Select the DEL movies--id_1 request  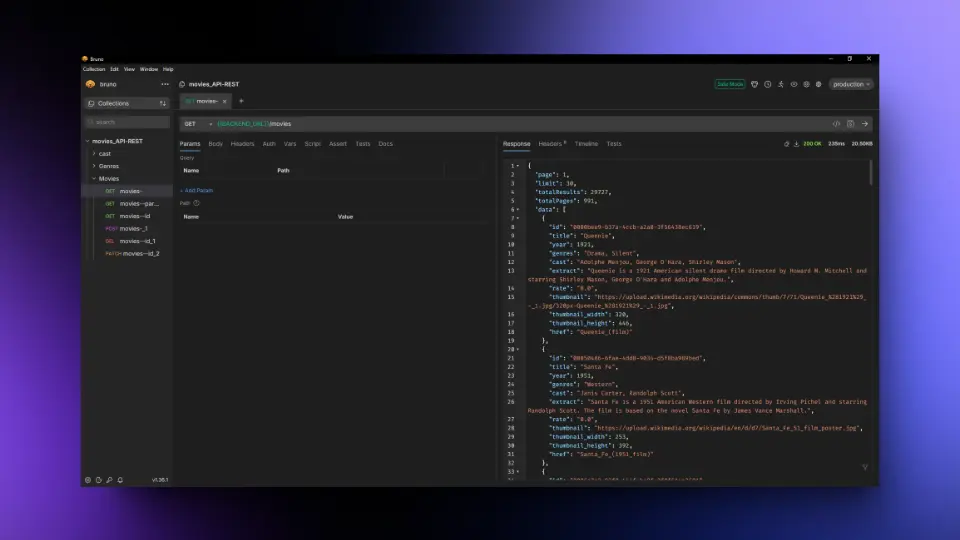point(127,241)
